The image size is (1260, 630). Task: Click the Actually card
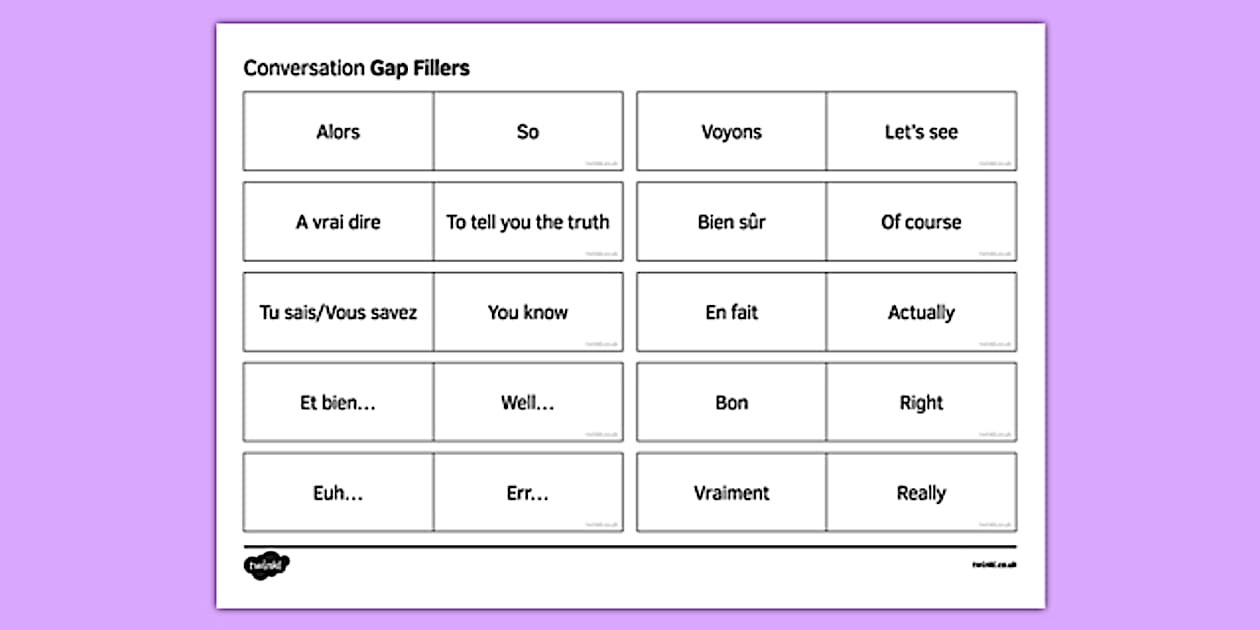pyautogui.click(x=921, y=312)
